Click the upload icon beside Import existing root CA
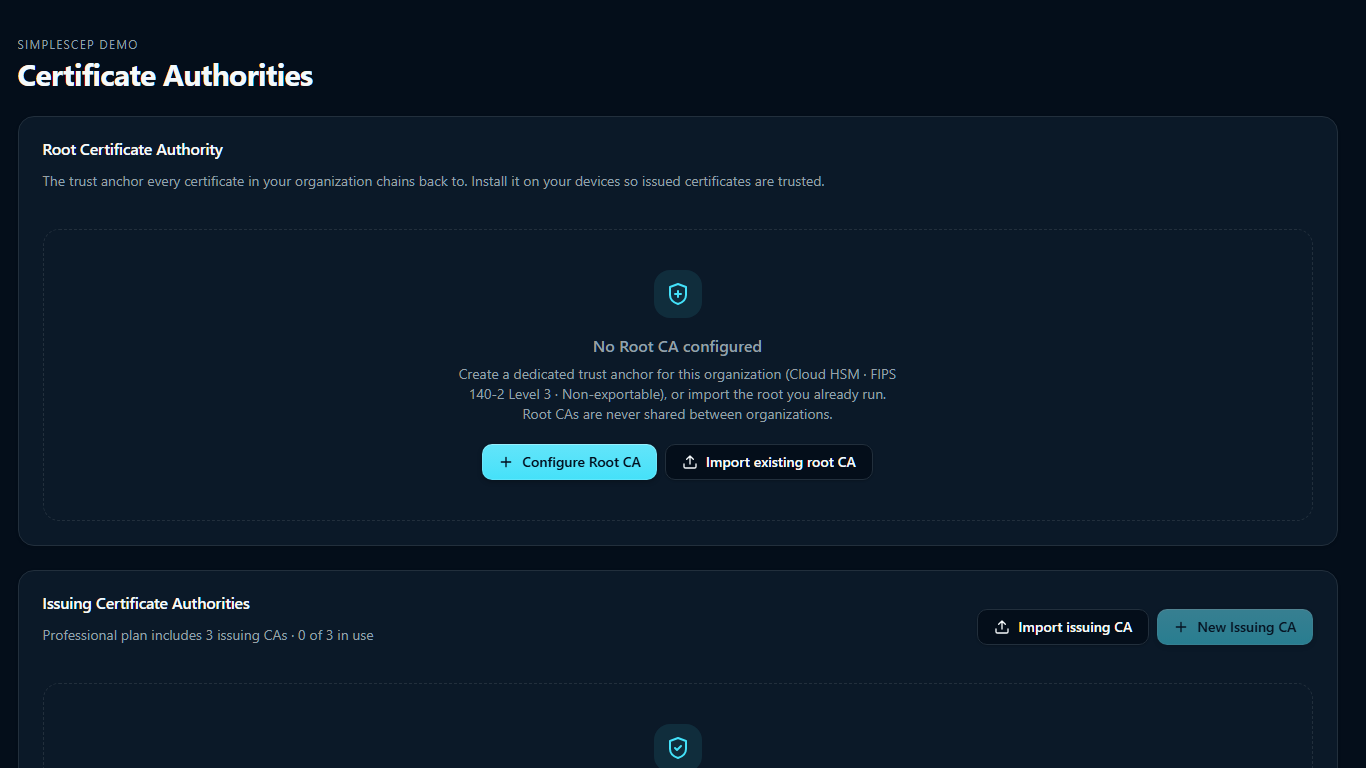Viewport: 1366px width, 768px height. click(x=690, y=462)
